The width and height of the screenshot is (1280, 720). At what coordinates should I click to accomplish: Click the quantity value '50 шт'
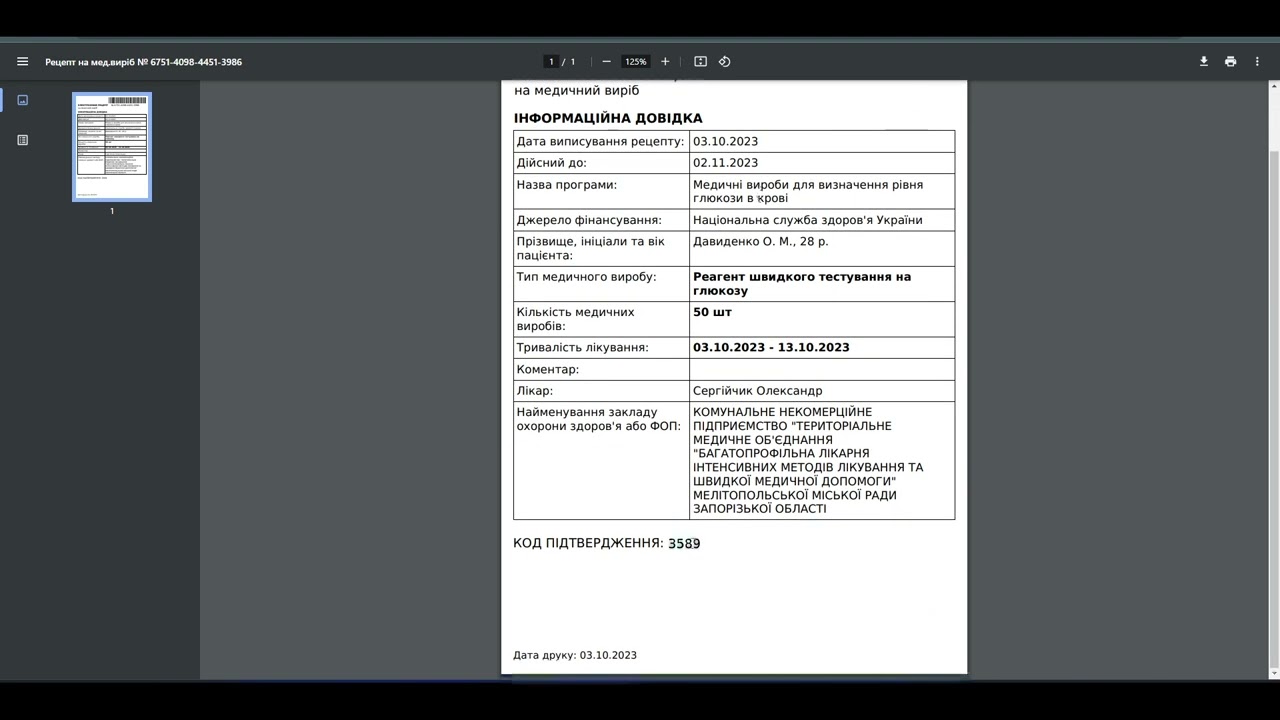[x=713, y=312]
